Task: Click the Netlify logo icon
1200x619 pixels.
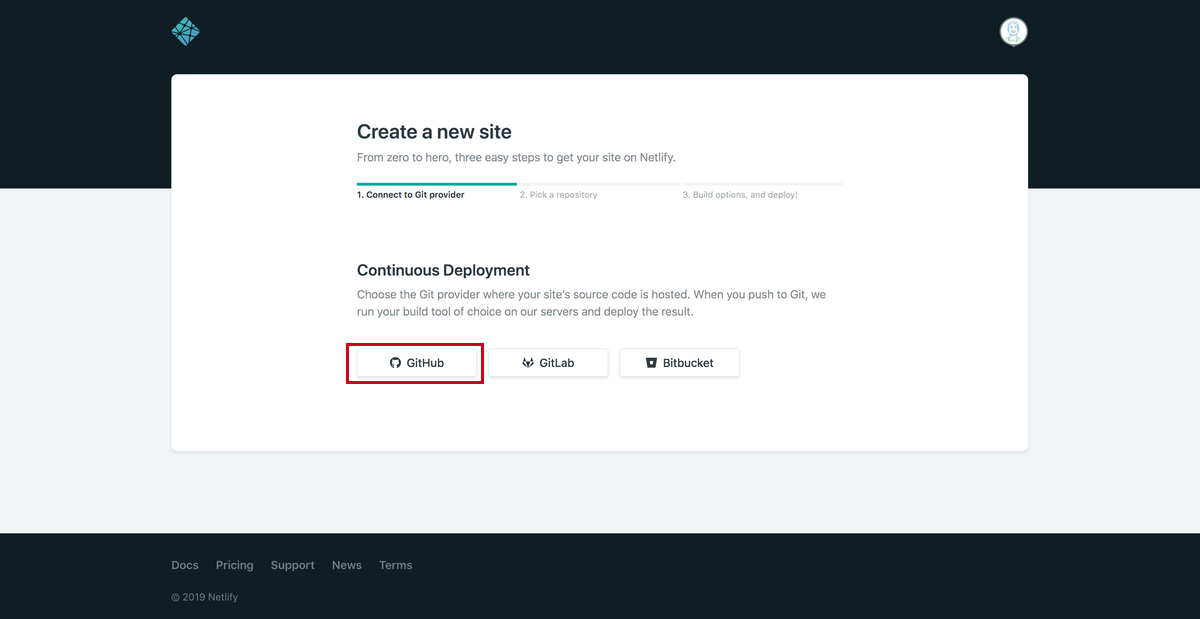Action: click(186, 32)
